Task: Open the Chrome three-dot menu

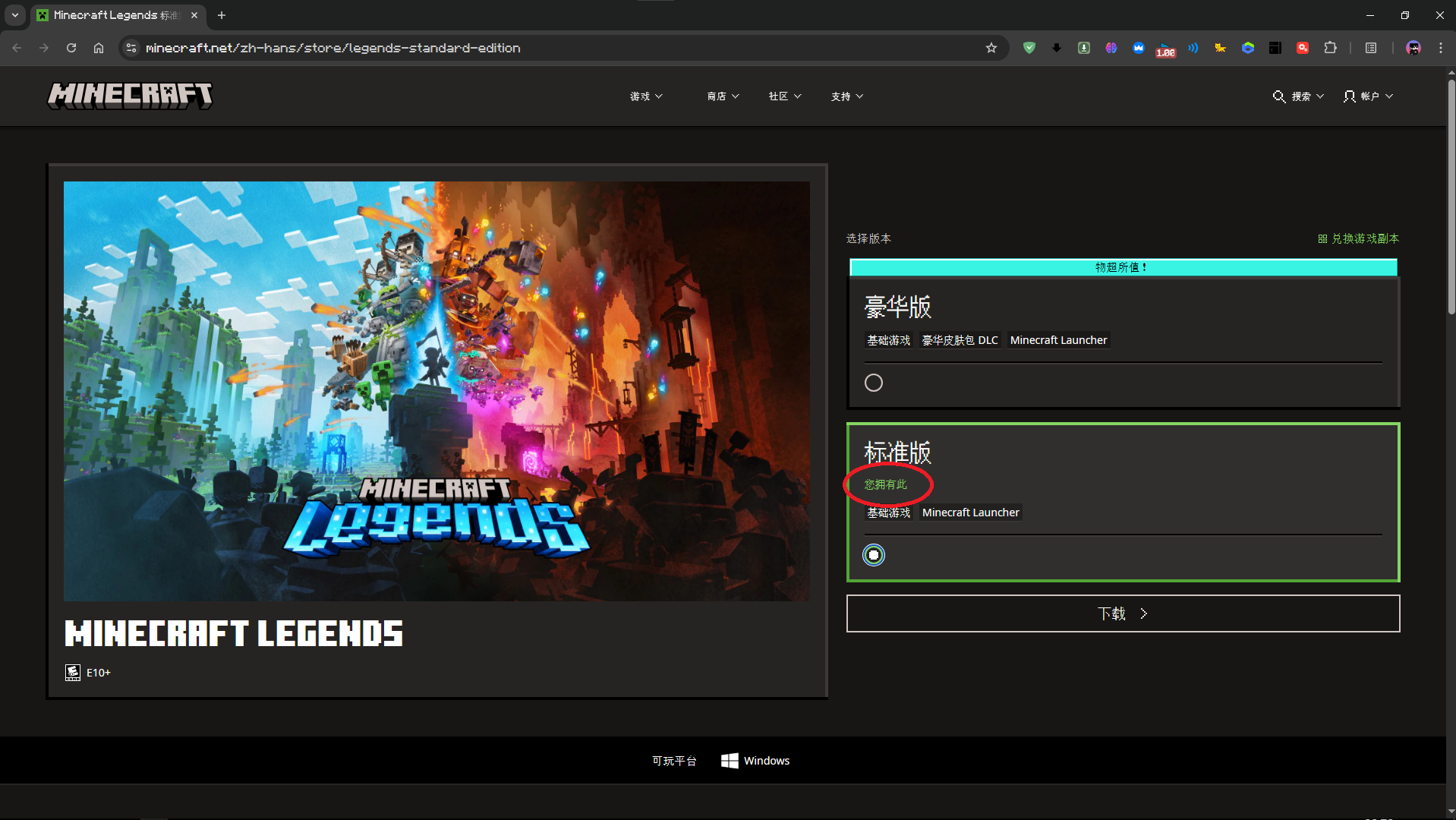Action: click(1441, 48)
